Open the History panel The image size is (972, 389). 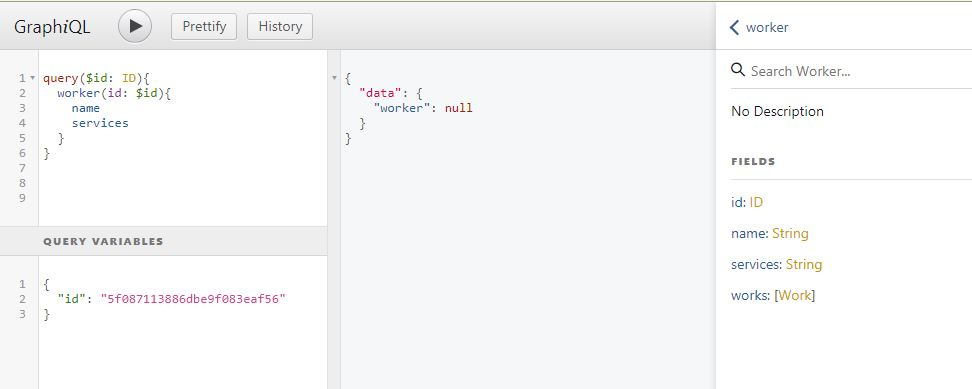coord(280,27)
